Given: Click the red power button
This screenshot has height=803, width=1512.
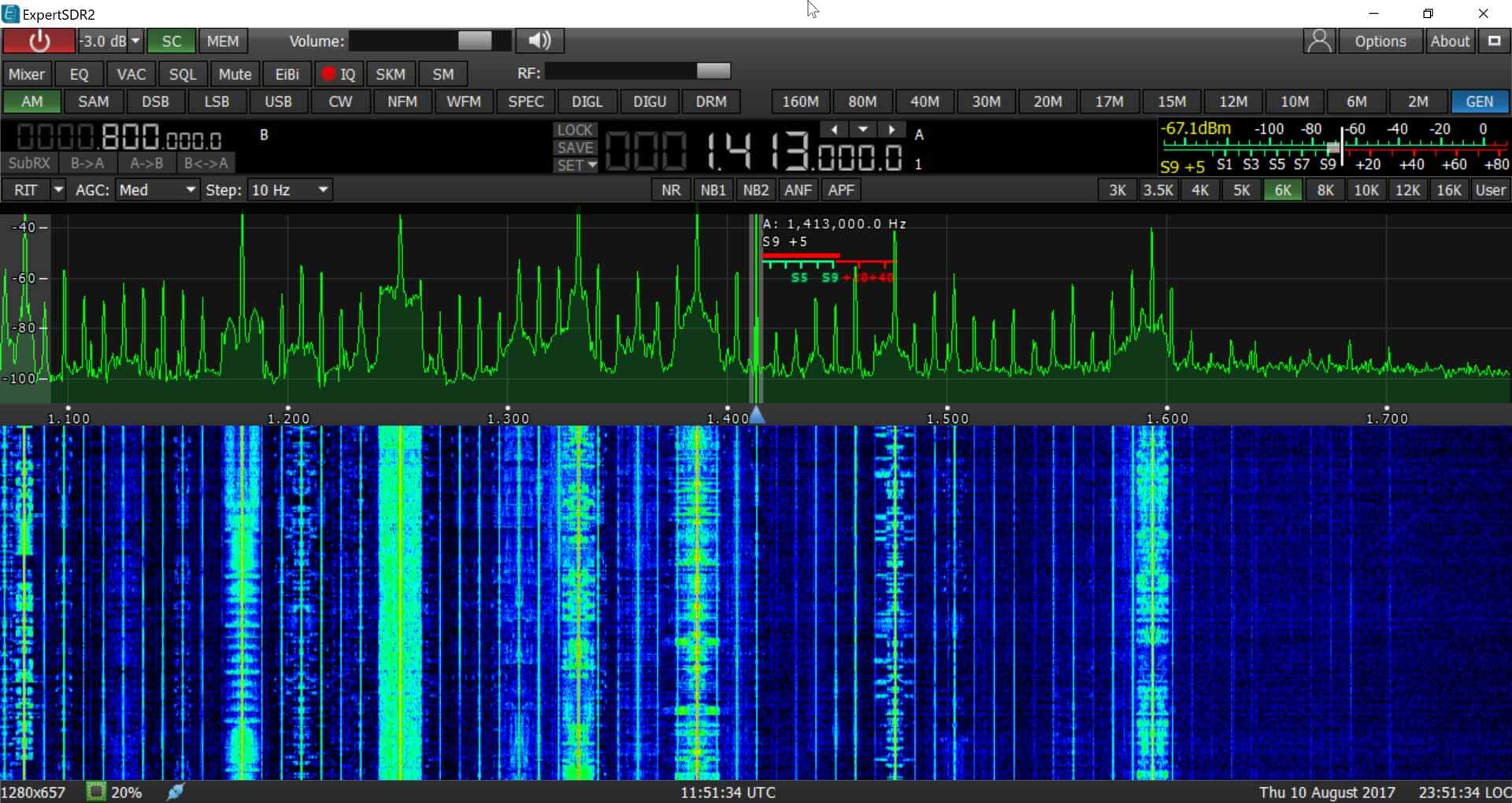Looking at the screenshot, I should coord(39,41).
